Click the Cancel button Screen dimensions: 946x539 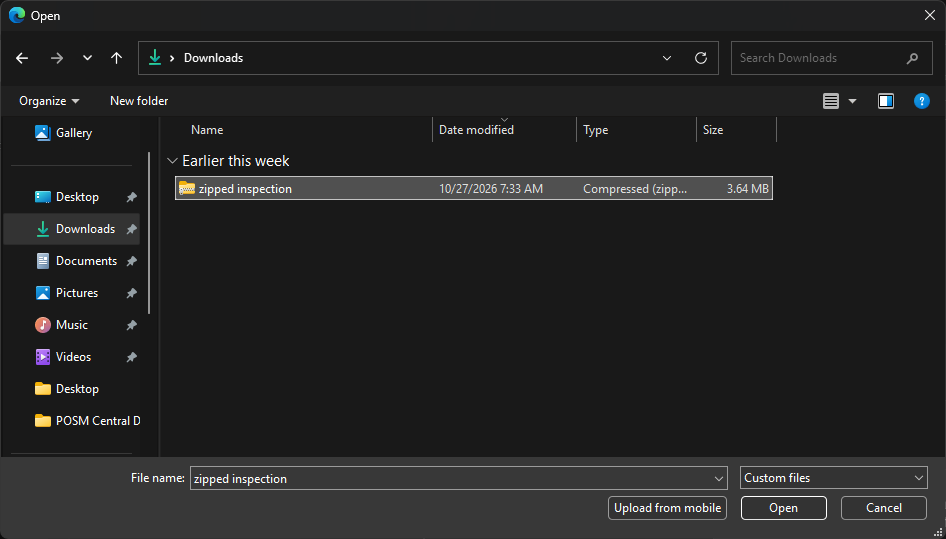(x=884, y=508)
